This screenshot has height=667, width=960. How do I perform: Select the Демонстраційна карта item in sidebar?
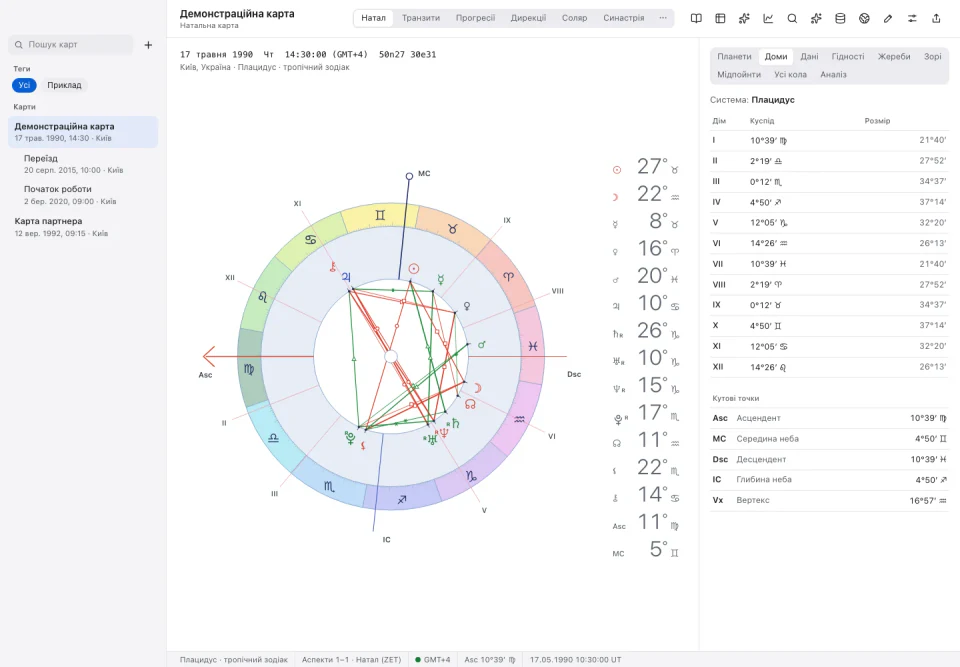pyautogui.click(x=83, y=132)
